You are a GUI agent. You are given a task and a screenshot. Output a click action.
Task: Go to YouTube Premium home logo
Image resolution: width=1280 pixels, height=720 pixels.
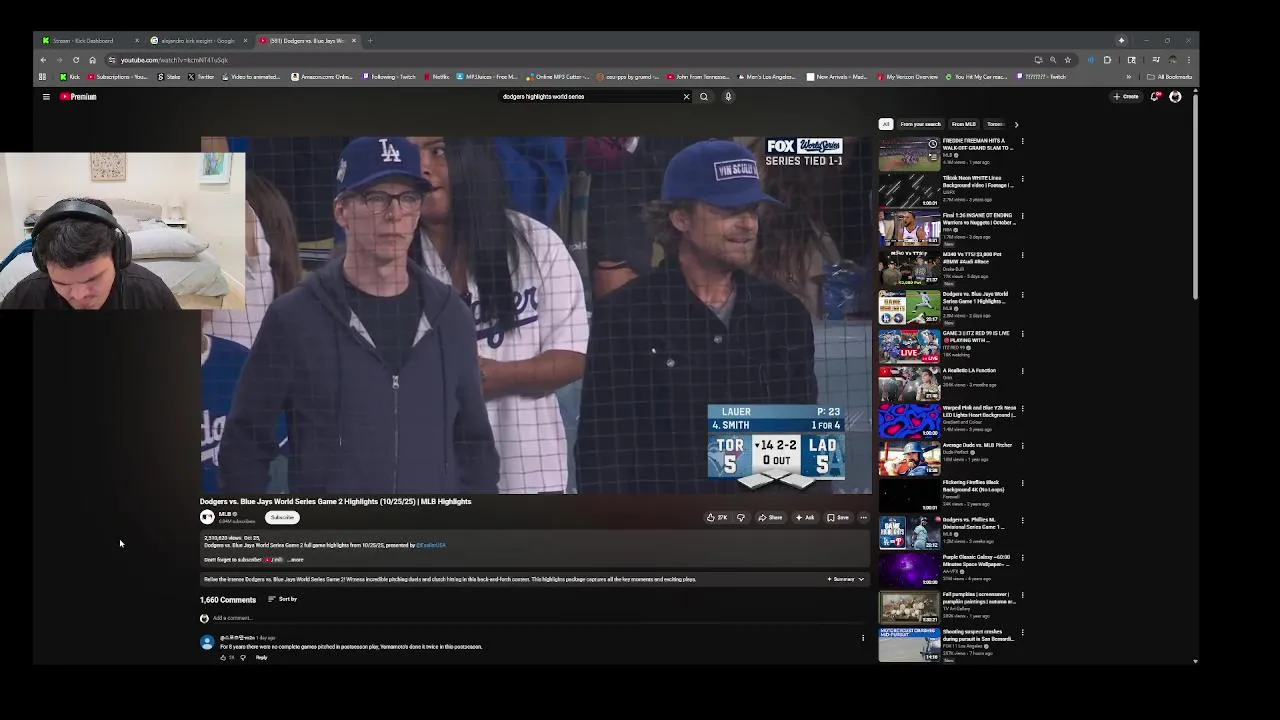click(78, 97)
